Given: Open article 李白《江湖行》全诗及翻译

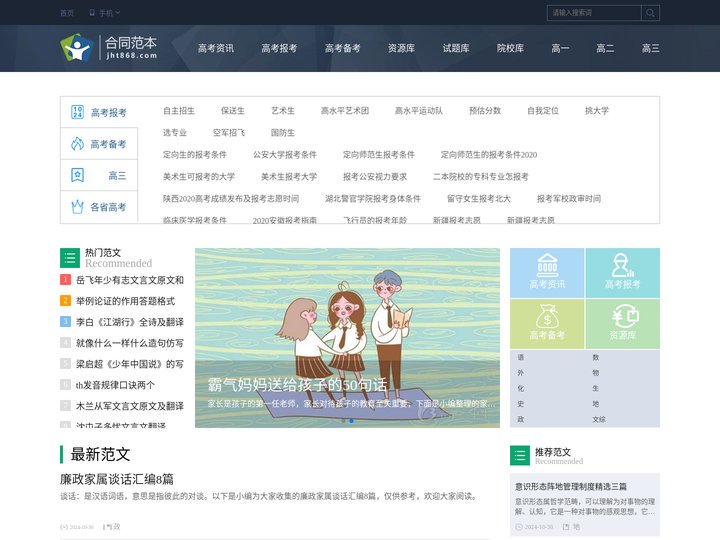Looking at the screenshot, I should (x=130, y=322).
